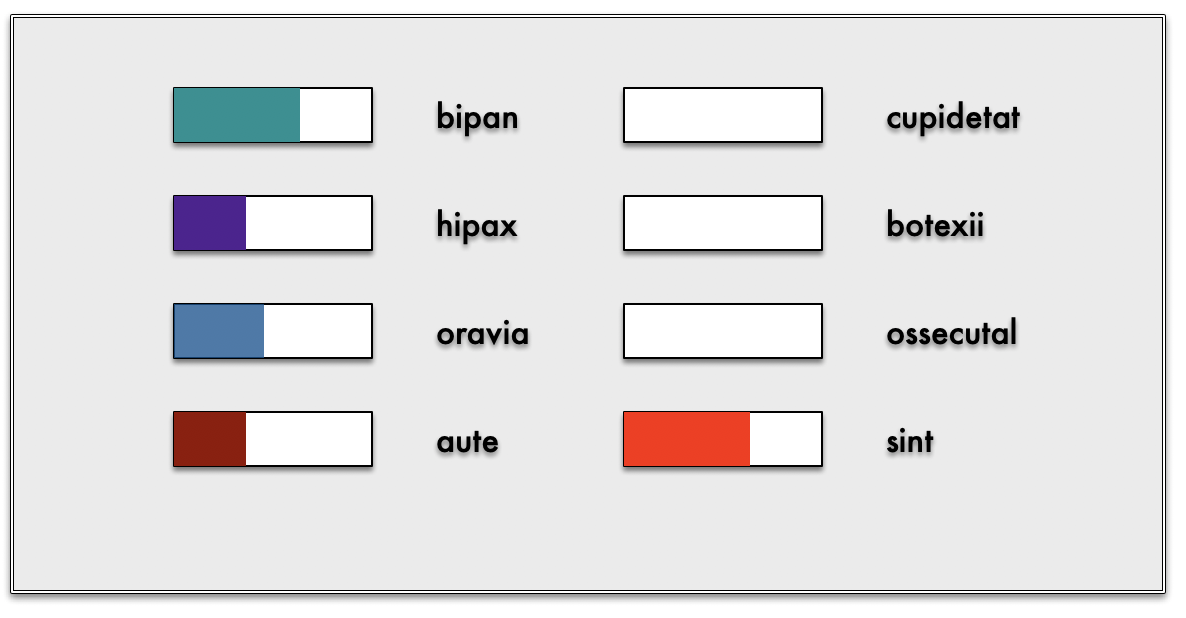Click the oravia progress bar
This screenshot has height=618, width=1186.
pyautogui.click(x=273, y=331)
